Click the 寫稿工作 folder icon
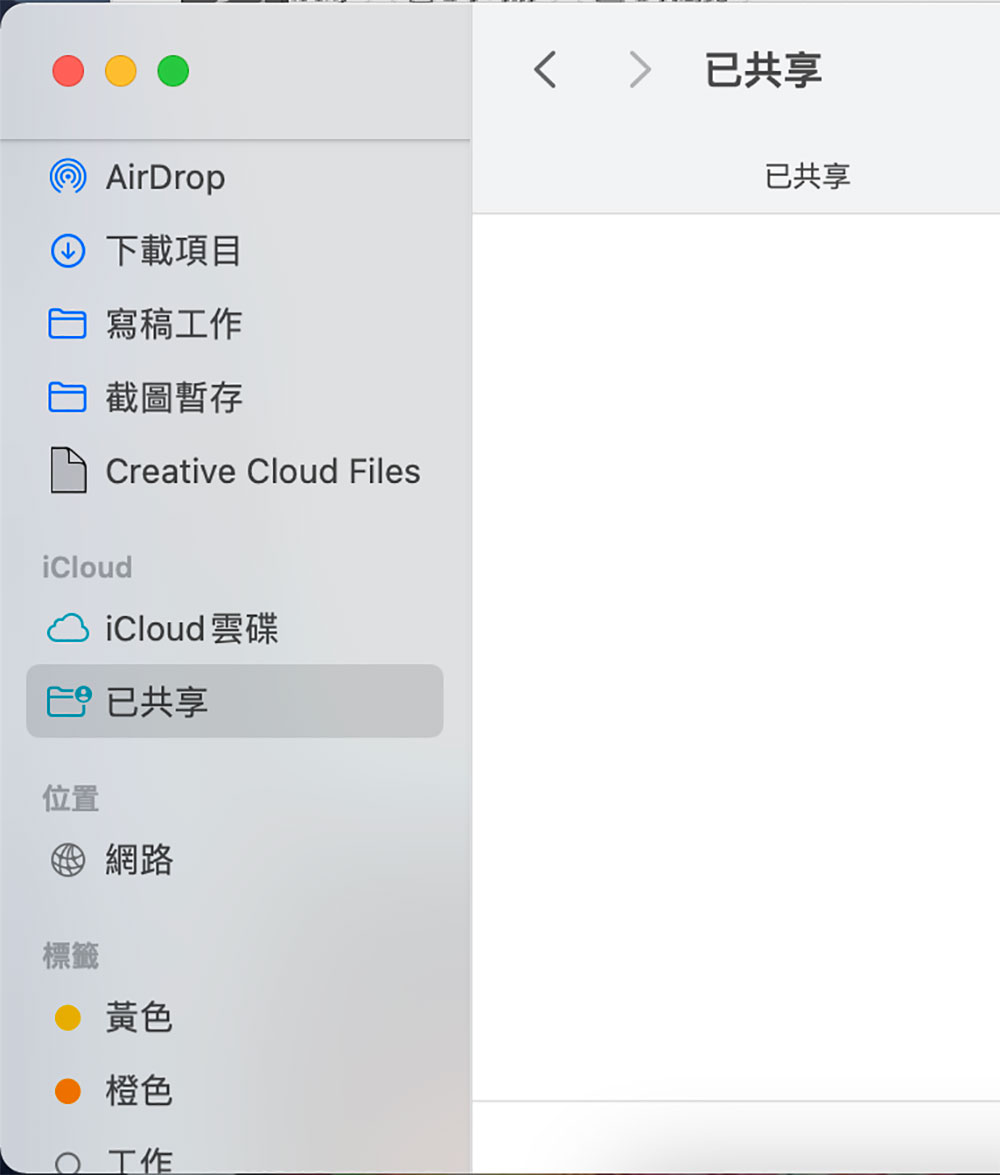1000x1175 pixels. click(x=67, y=324)
